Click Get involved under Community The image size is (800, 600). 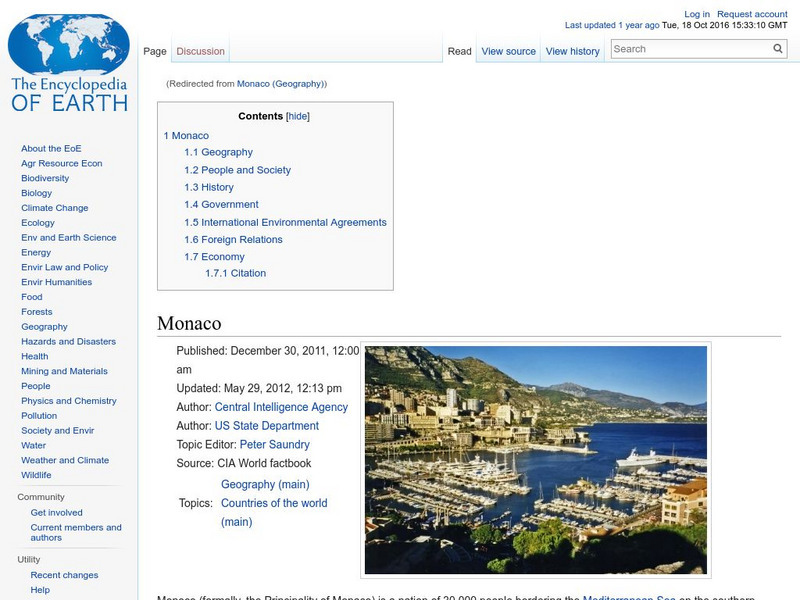[56, 512]
